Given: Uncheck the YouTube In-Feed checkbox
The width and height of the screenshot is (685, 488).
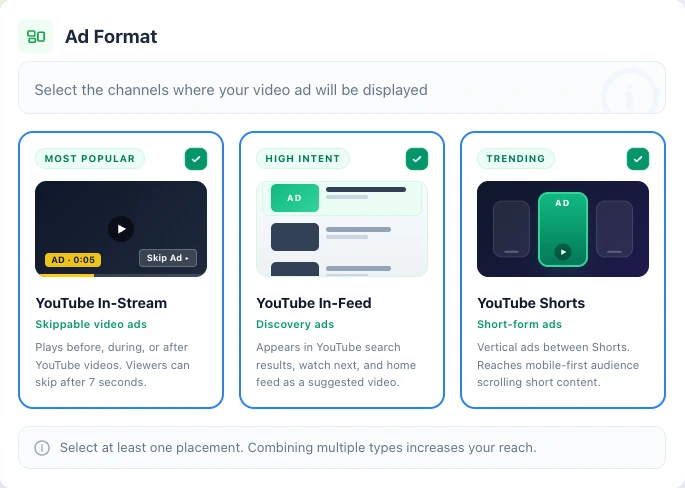Looking at the screenshot, I should [417, 159].
